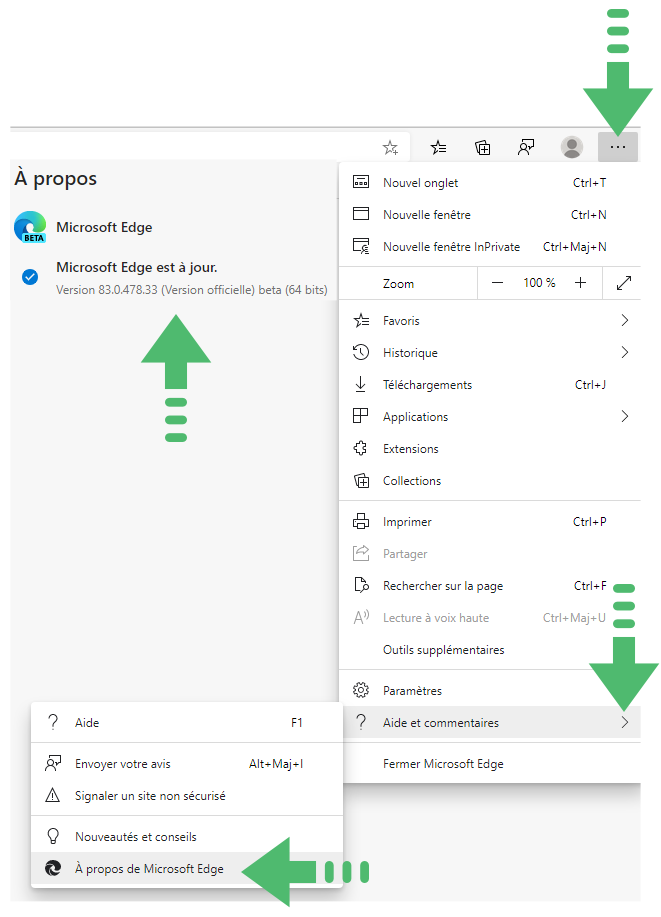Click the Microsoft Edge Beta logo
661x917 pixels.
coord(30,227)
